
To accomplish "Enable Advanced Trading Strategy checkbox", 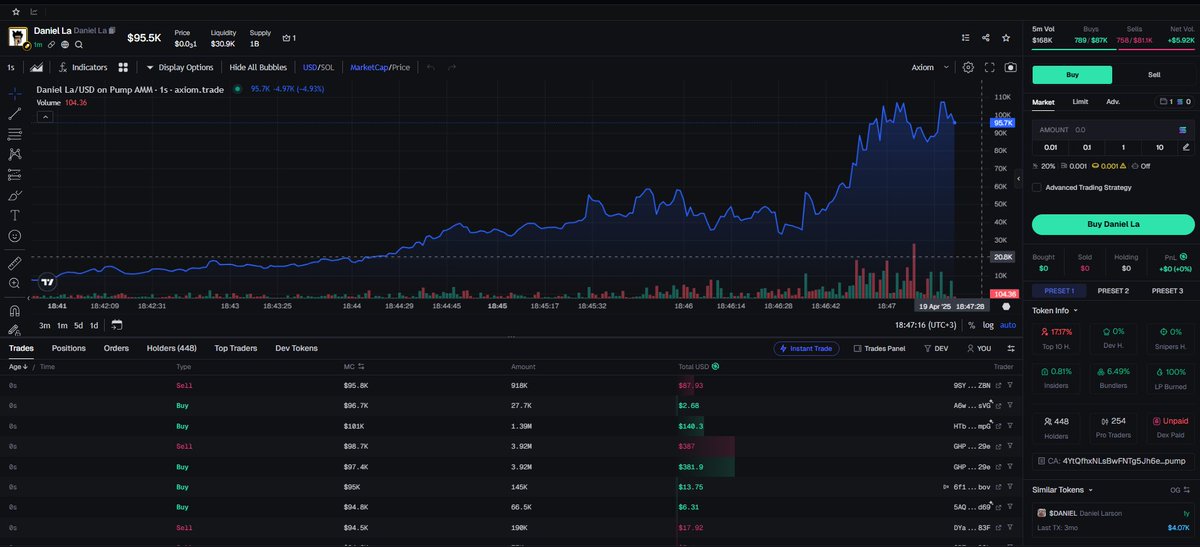I will tap(1037, 187).
